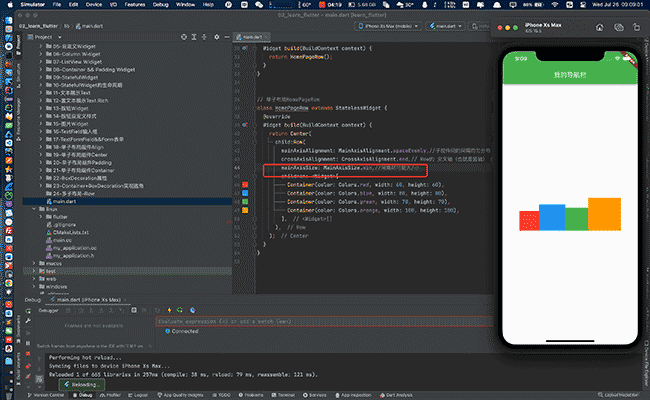Expand the windows folder
650x400 pixels.
34,286
